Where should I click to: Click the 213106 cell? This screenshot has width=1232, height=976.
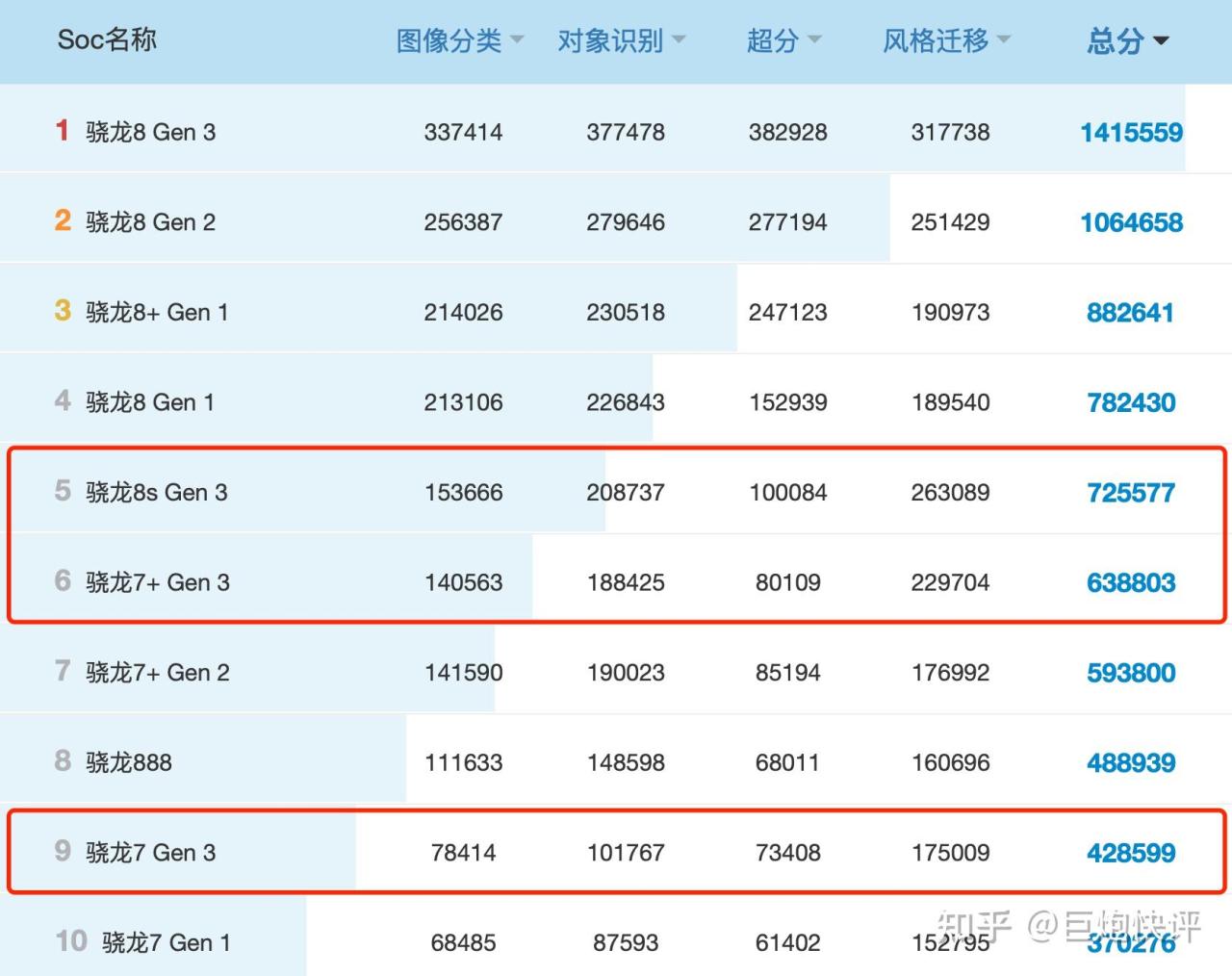[463, 402]
